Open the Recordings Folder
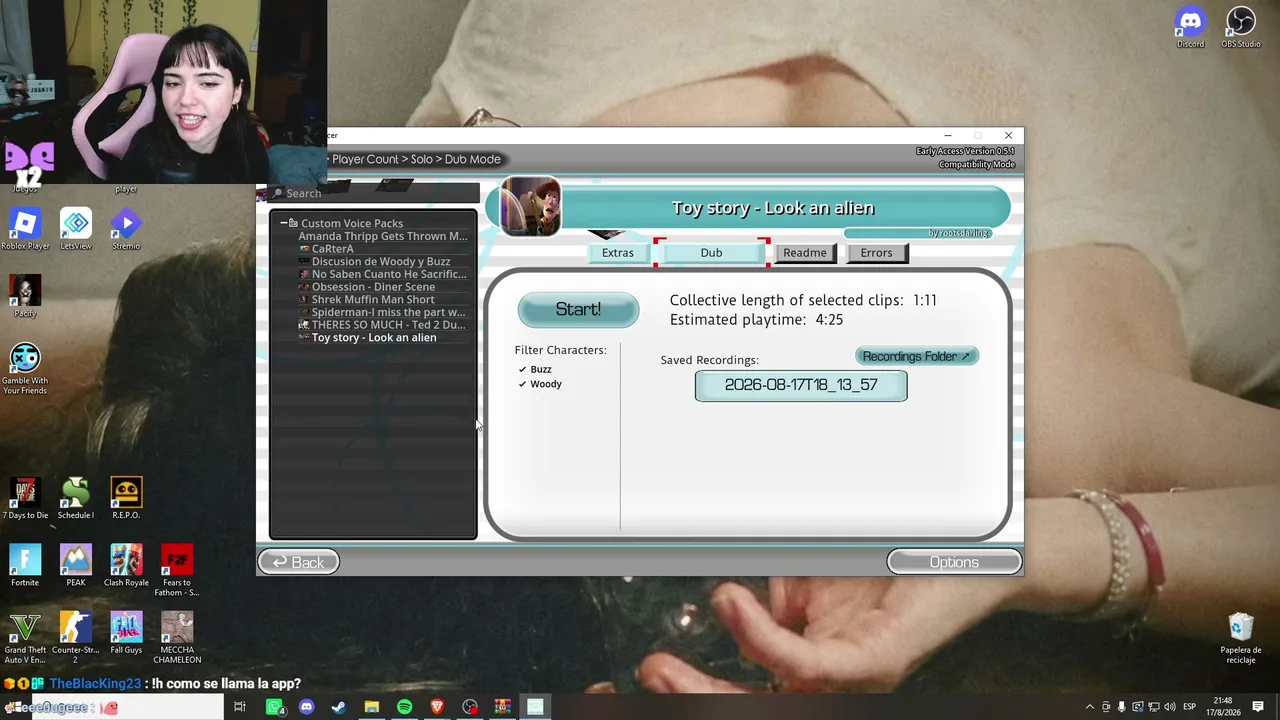 (916, 356)
